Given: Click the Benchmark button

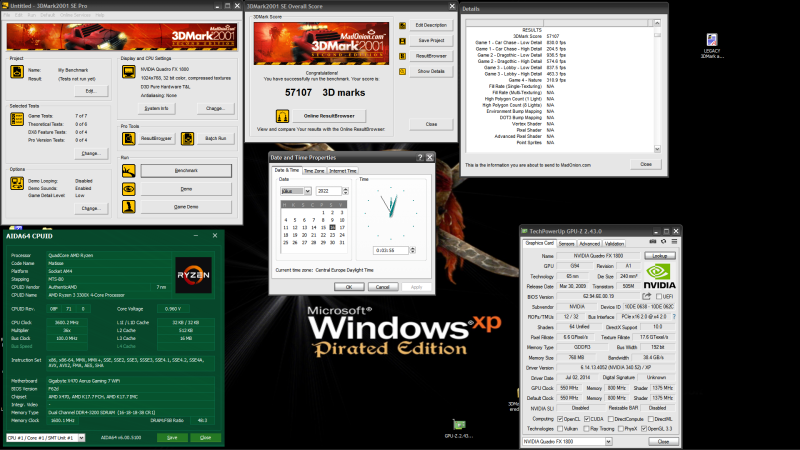Looking at the screenshot, I should [186, 170].
